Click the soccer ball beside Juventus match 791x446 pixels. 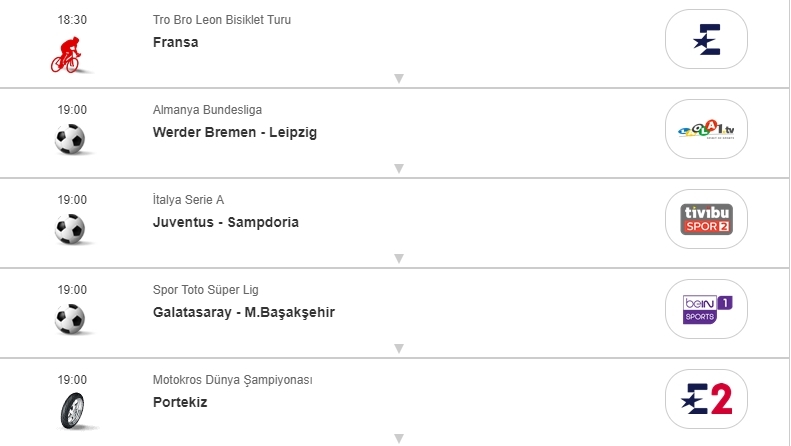click(x=71, y=229)
